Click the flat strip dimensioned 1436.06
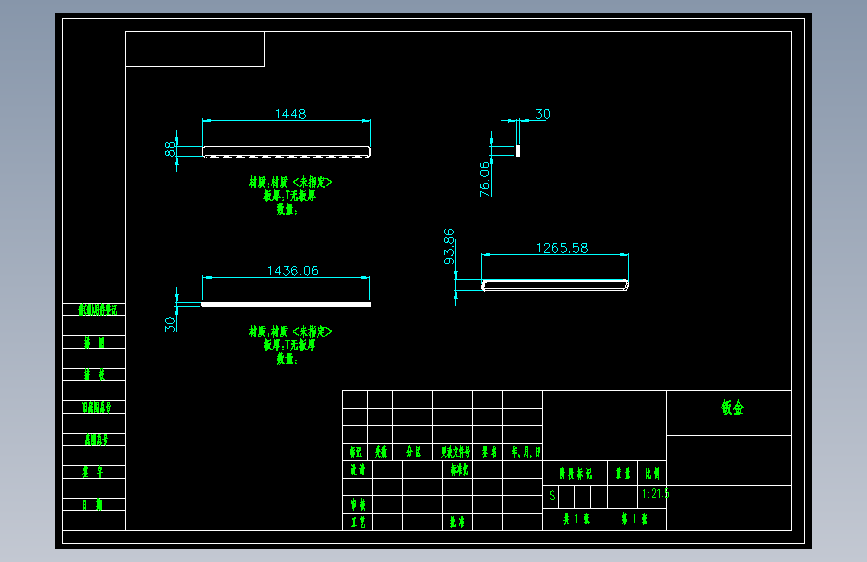The height and width of the screenshot is (562, 867). pos(286,304)
